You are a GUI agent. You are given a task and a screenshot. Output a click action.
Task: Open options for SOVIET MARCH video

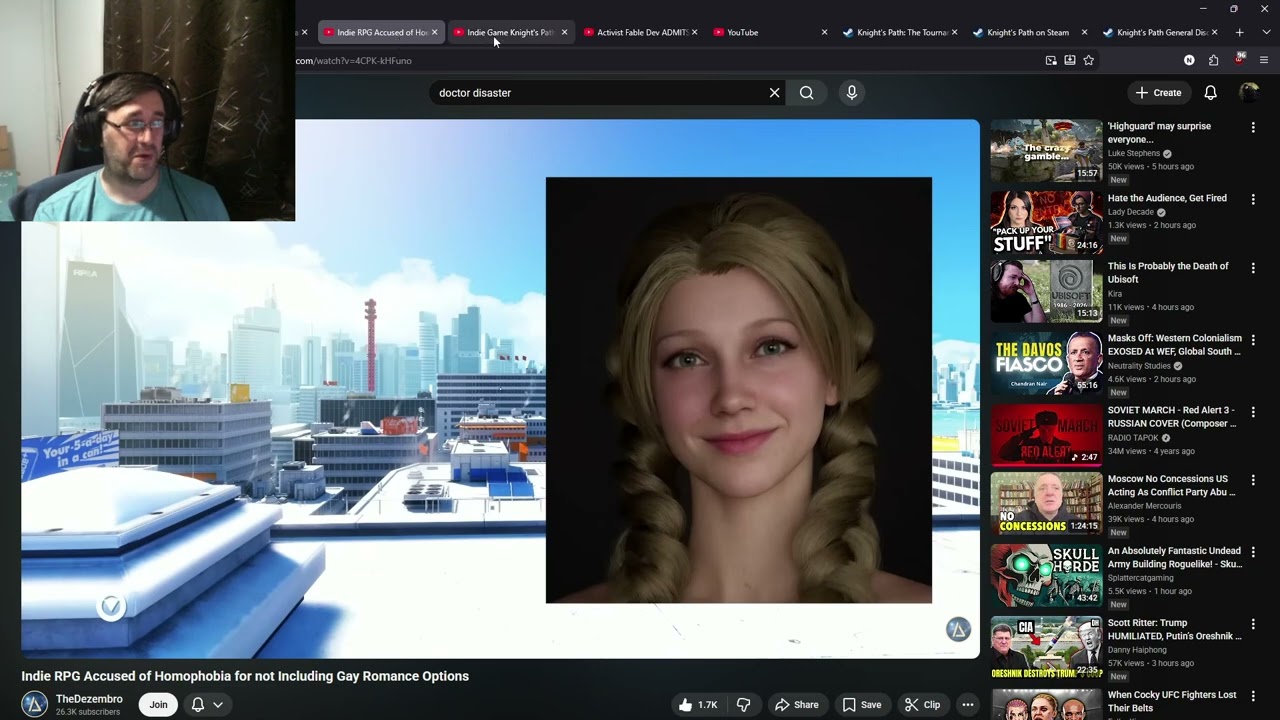coord(1253,412)
